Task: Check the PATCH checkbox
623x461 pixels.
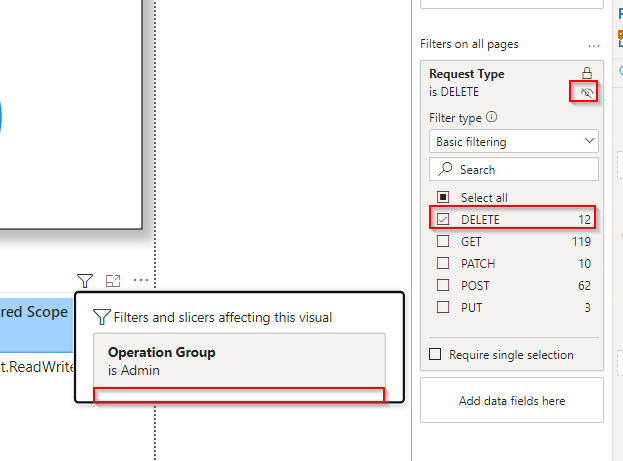Action: (x=443, y=263)
